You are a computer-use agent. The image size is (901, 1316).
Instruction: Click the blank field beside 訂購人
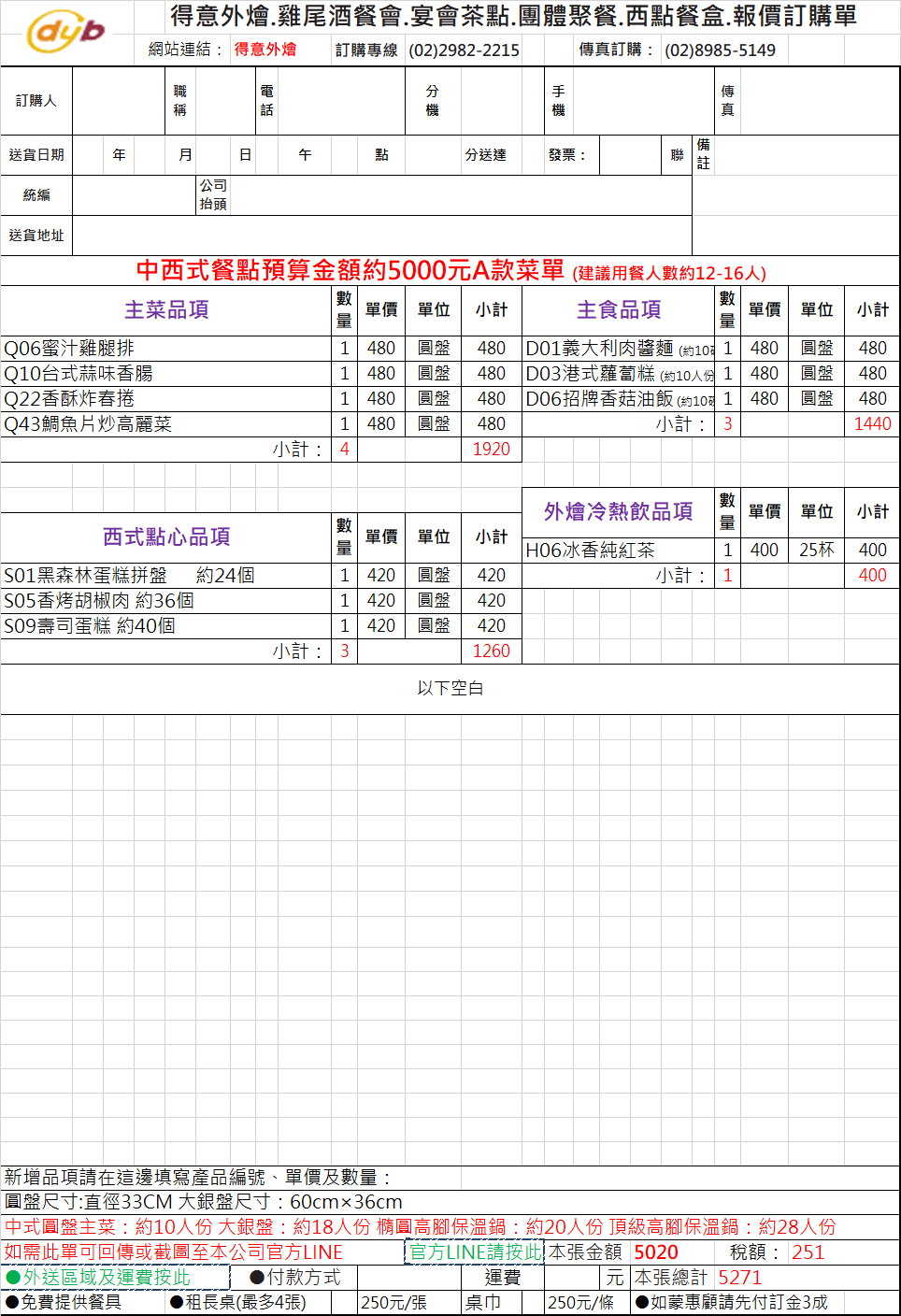pos(119,101)
